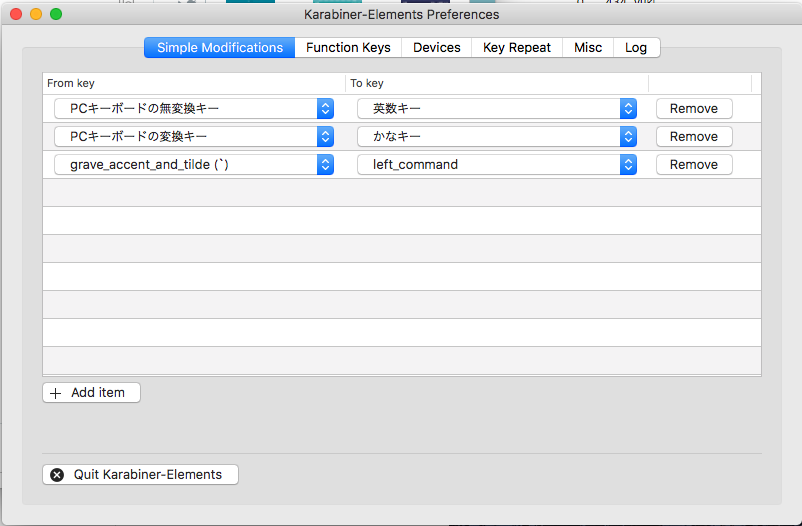This screenshot has height=526, width=802.
Task: Click the green zoom window button
Action: [x=56, y=14]
